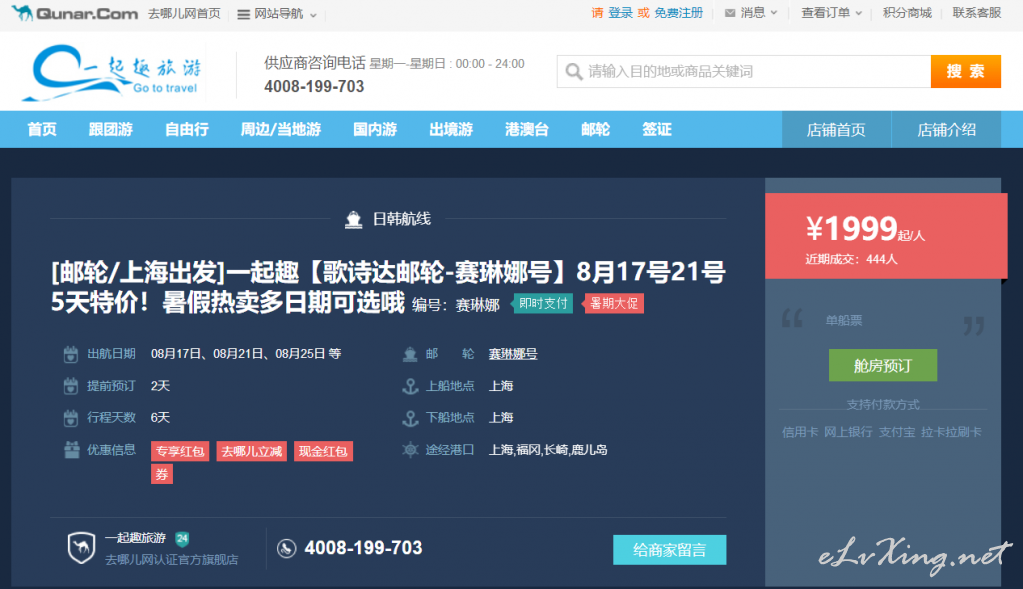Click the gift icon beside 优惠信息
Screen dimensions: 1023x589
click(x=71, y=450)
